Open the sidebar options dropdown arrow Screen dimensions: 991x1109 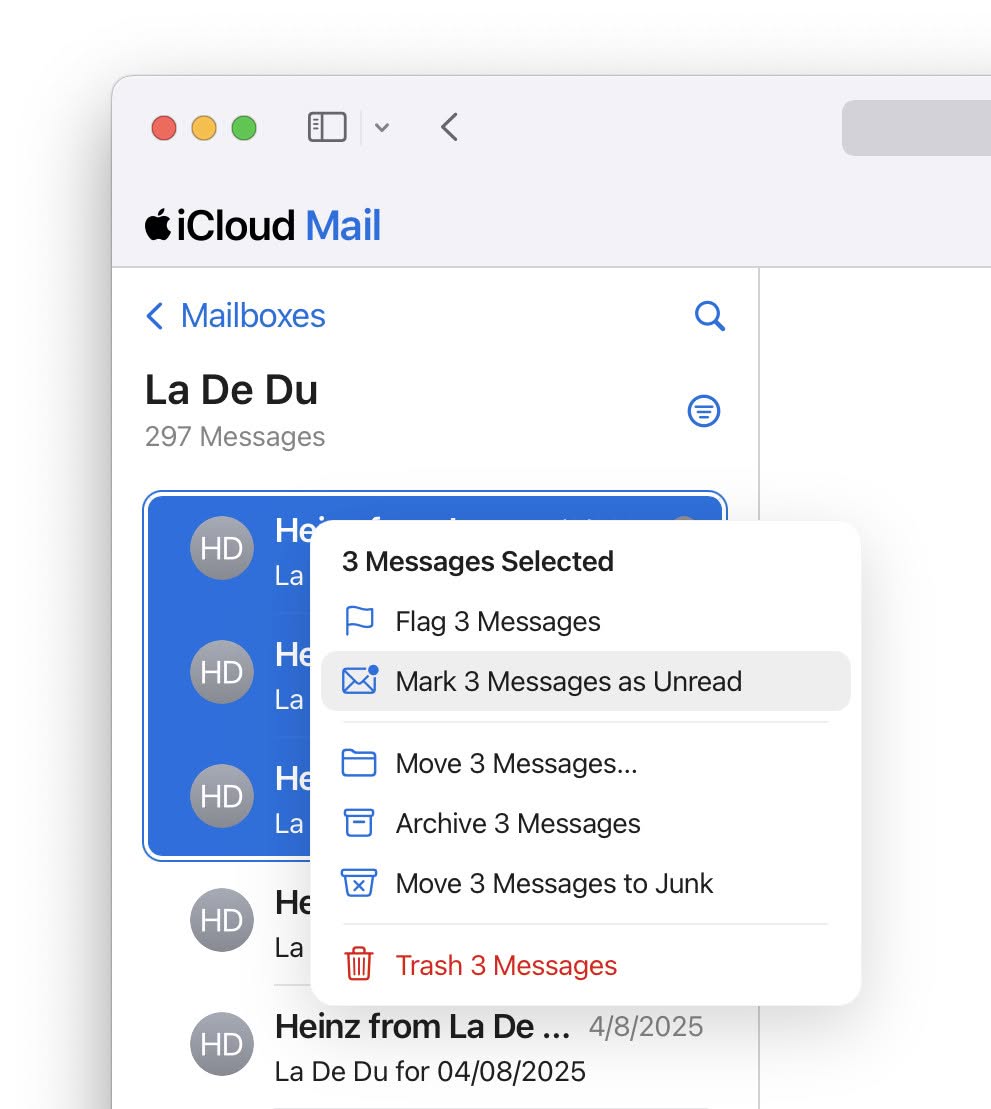pos(382,128)
